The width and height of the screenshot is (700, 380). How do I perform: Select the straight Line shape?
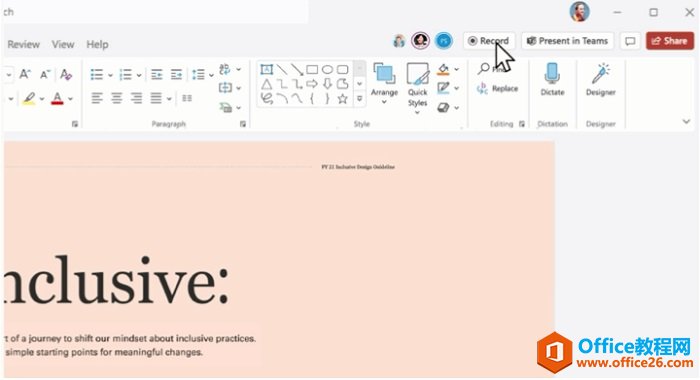click(x=282, y=69)
